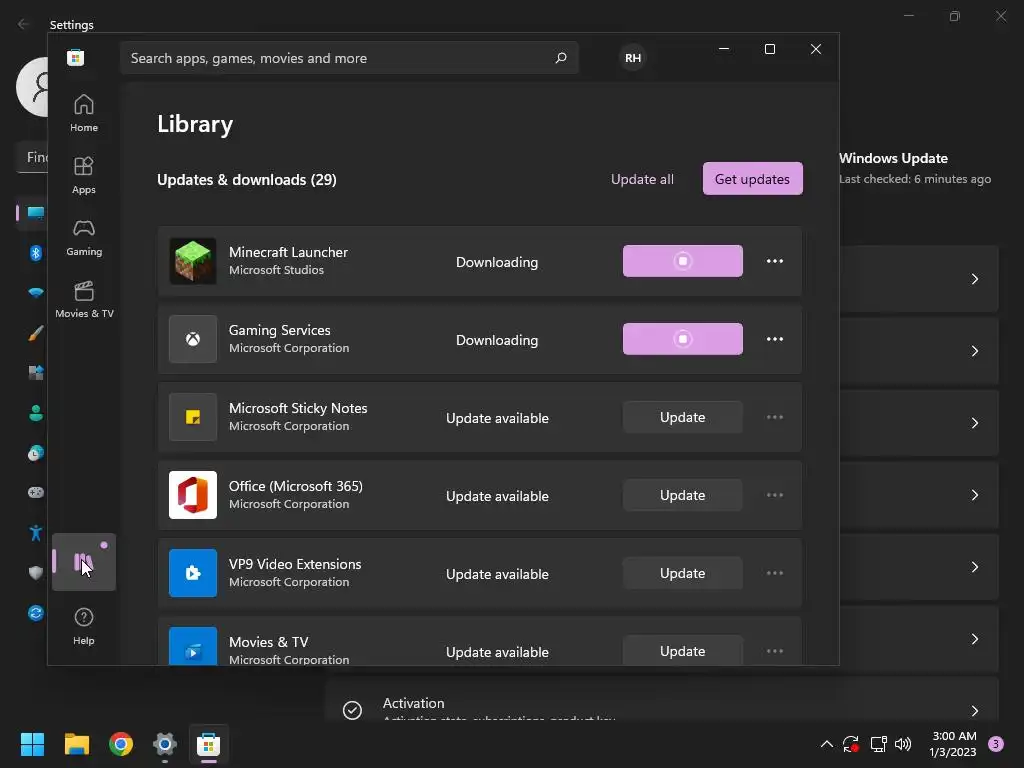Open Personalization brush icon in Settings
Screen dimensions: 1024x768
(35, 333)
